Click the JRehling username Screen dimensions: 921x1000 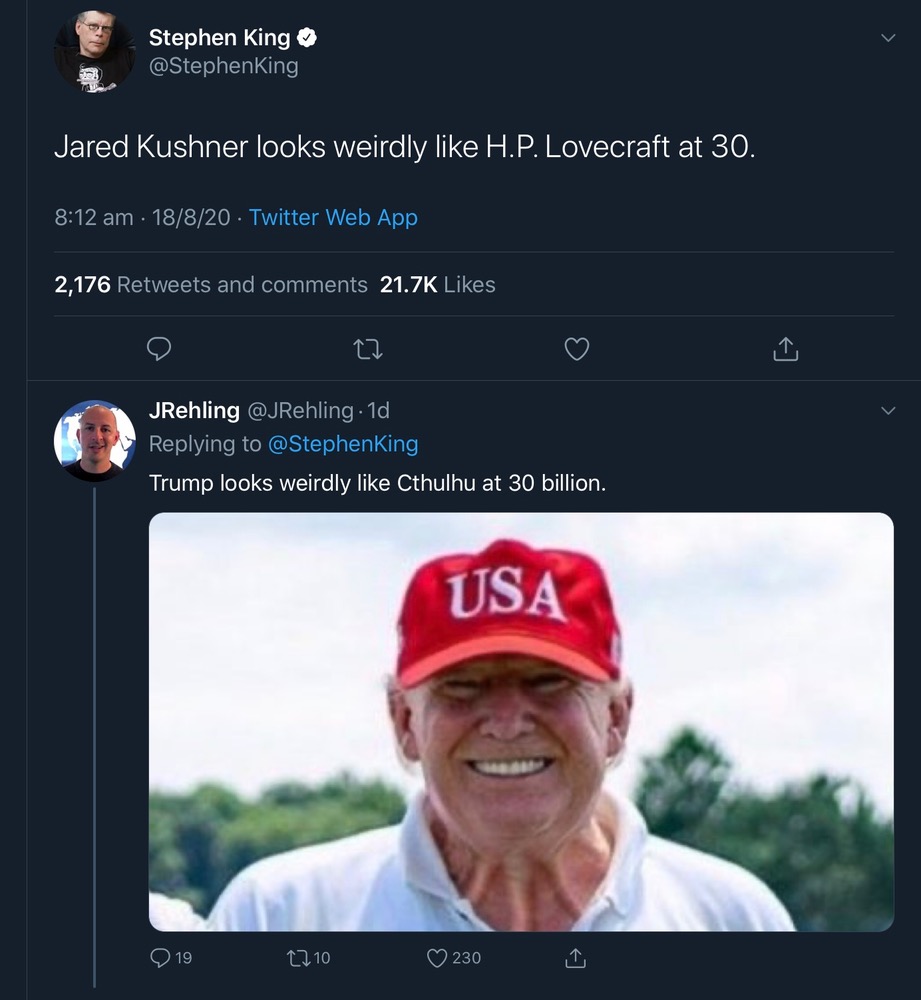click(194, 410)
